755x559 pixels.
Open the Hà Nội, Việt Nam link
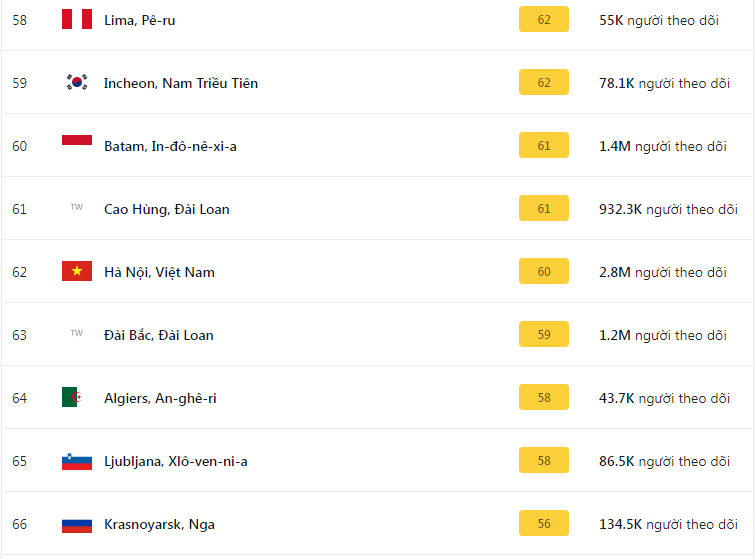pos(159,272)
